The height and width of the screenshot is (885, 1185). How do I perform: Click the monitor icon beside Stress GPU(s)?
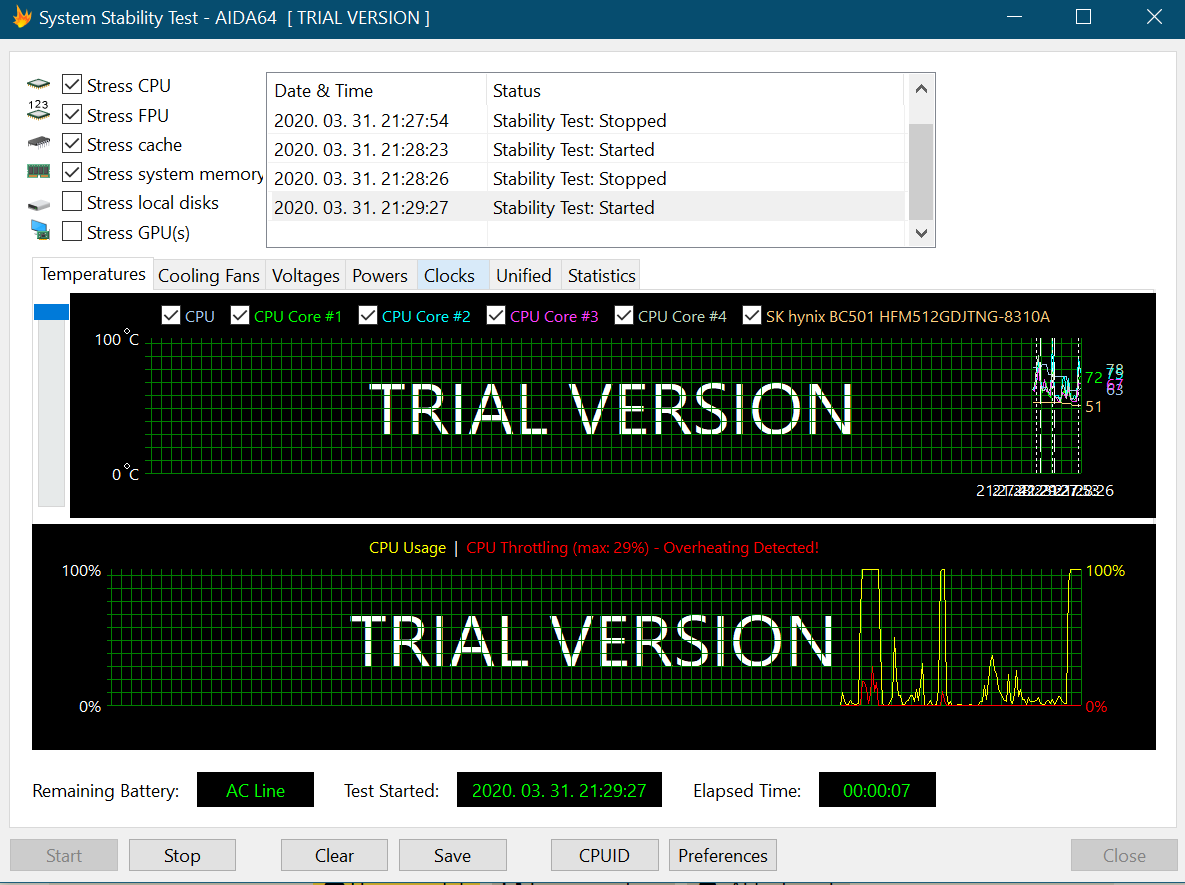[x=40, y=230]
